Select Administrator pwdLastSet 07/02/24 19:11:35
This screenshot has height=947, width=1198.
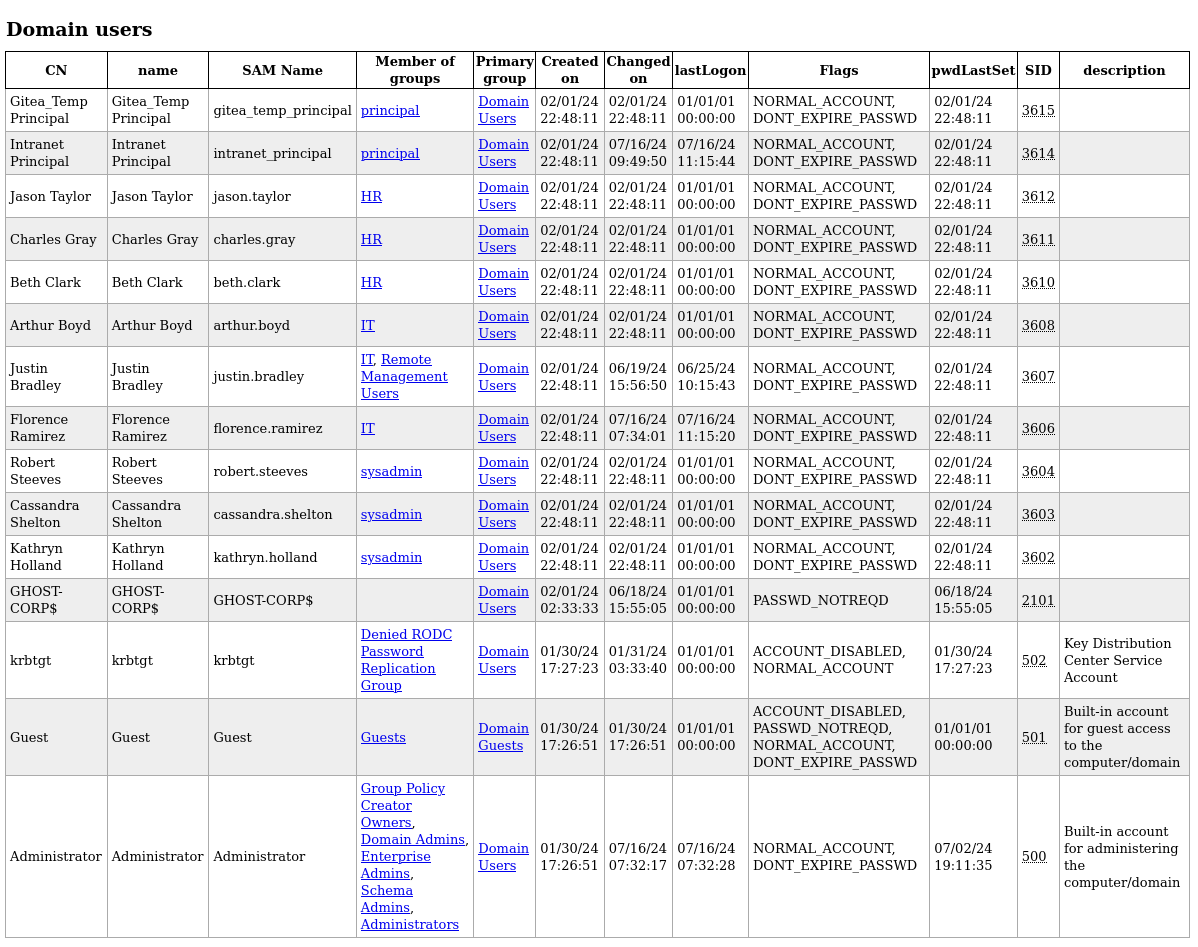click(x=963, y=857)
